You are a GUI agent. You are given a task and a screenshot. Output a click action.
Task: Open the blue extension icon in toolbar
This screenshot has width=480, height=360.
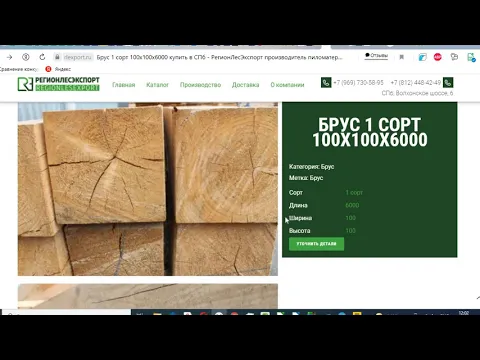422,57
